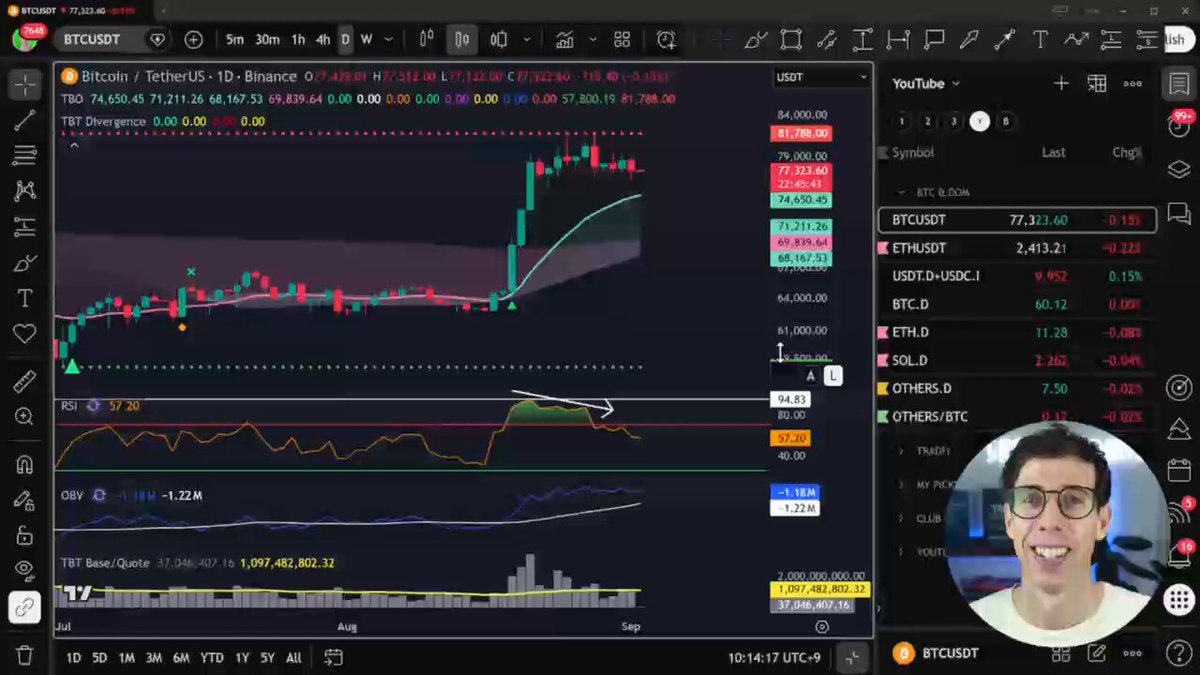Switch chart to 4h timeframe
The width and height of the screenshot is (1200, 675).
[x=322, y=40]
